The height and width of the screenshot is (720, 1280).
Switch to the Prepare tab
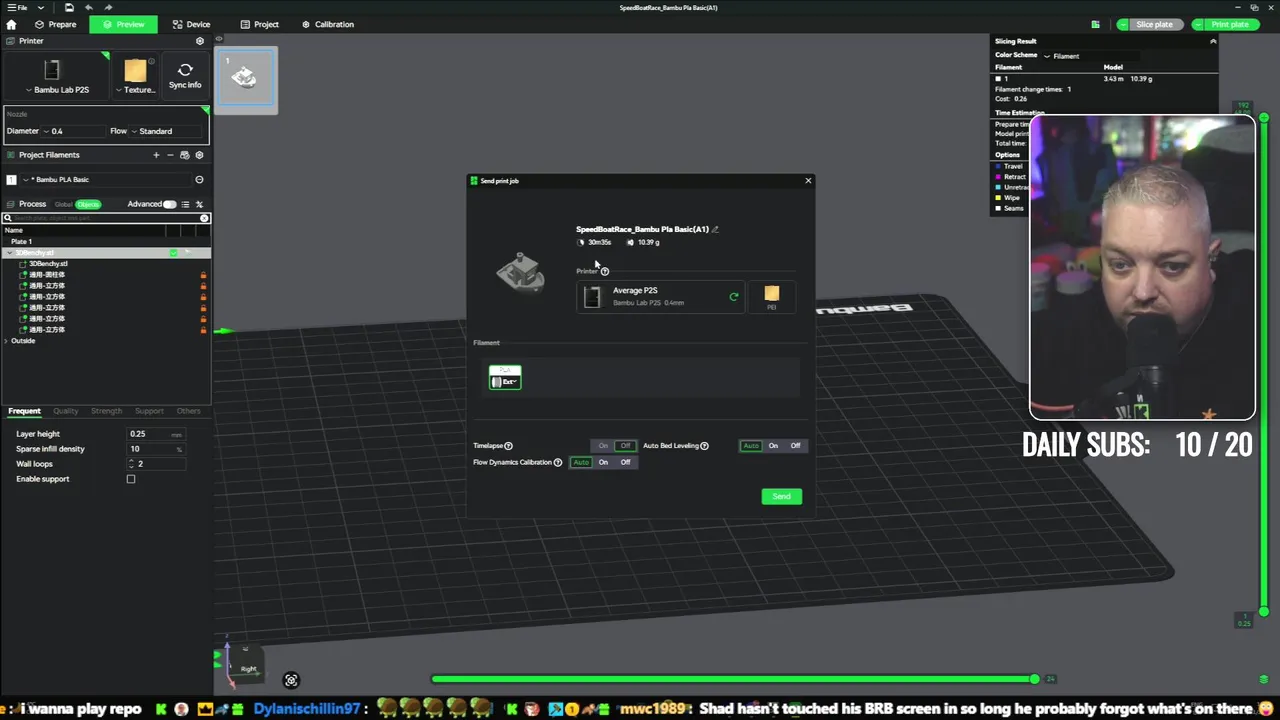click(x=55, y=24)
